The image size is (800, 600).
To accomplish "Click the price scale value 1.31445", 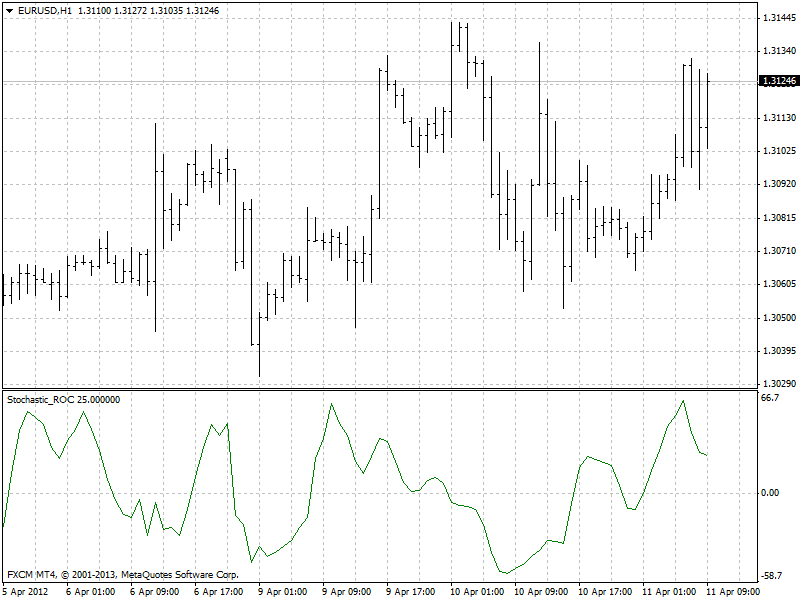I will pyautogui.click(x=780, y=18).
